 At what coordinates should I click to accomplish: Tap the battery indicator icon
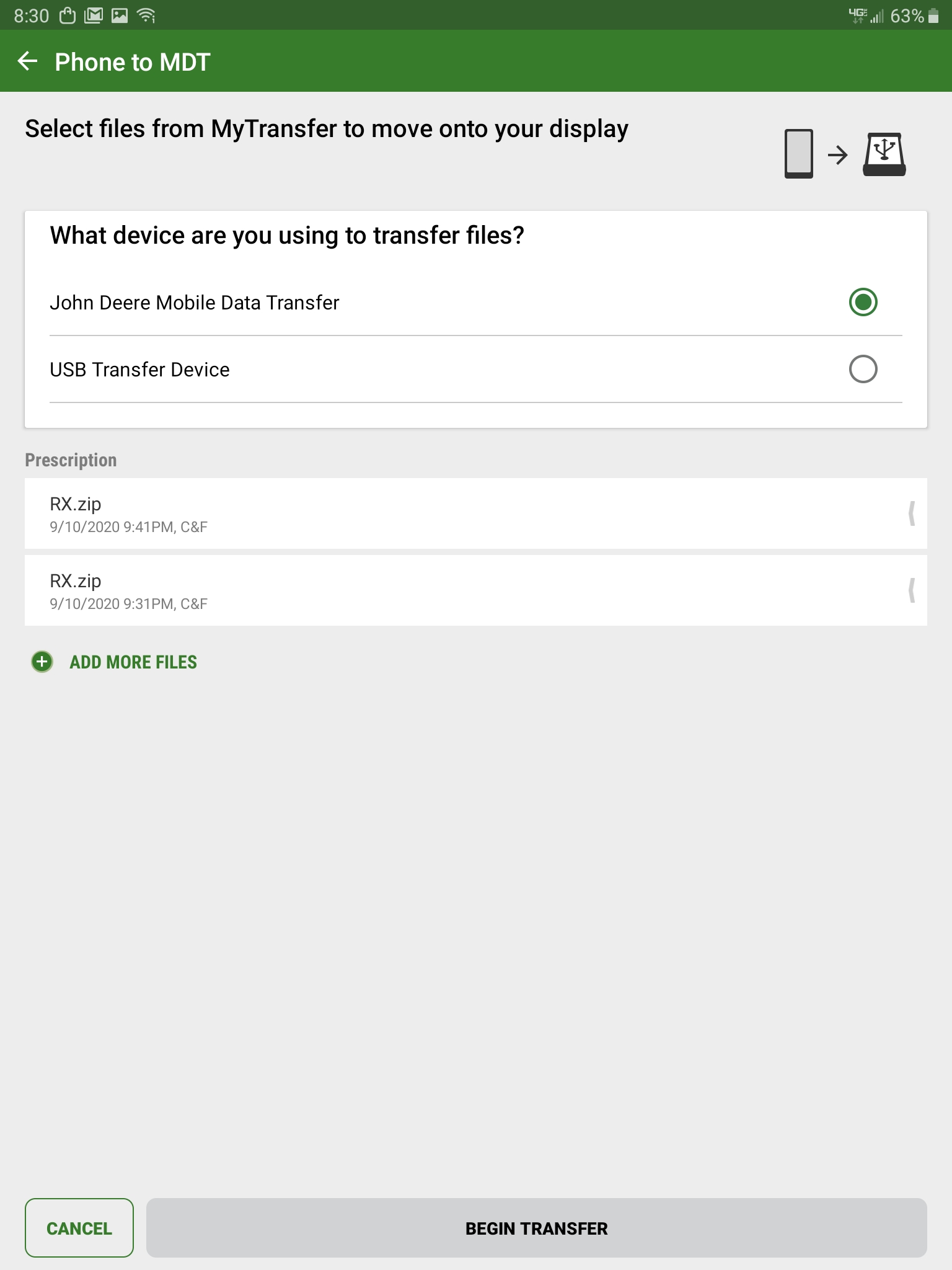point(933,16)
